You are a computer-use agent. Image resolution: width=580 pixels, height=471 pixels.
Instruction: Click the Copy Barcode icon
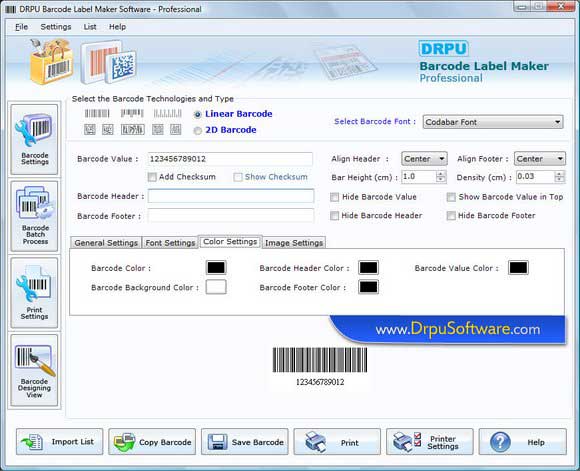[x=124, y=442]
